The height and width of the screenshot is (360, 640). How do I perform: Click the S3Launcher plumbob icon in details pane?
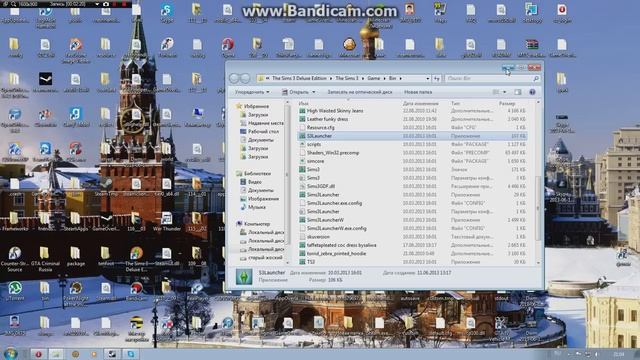tap(244, 277)
